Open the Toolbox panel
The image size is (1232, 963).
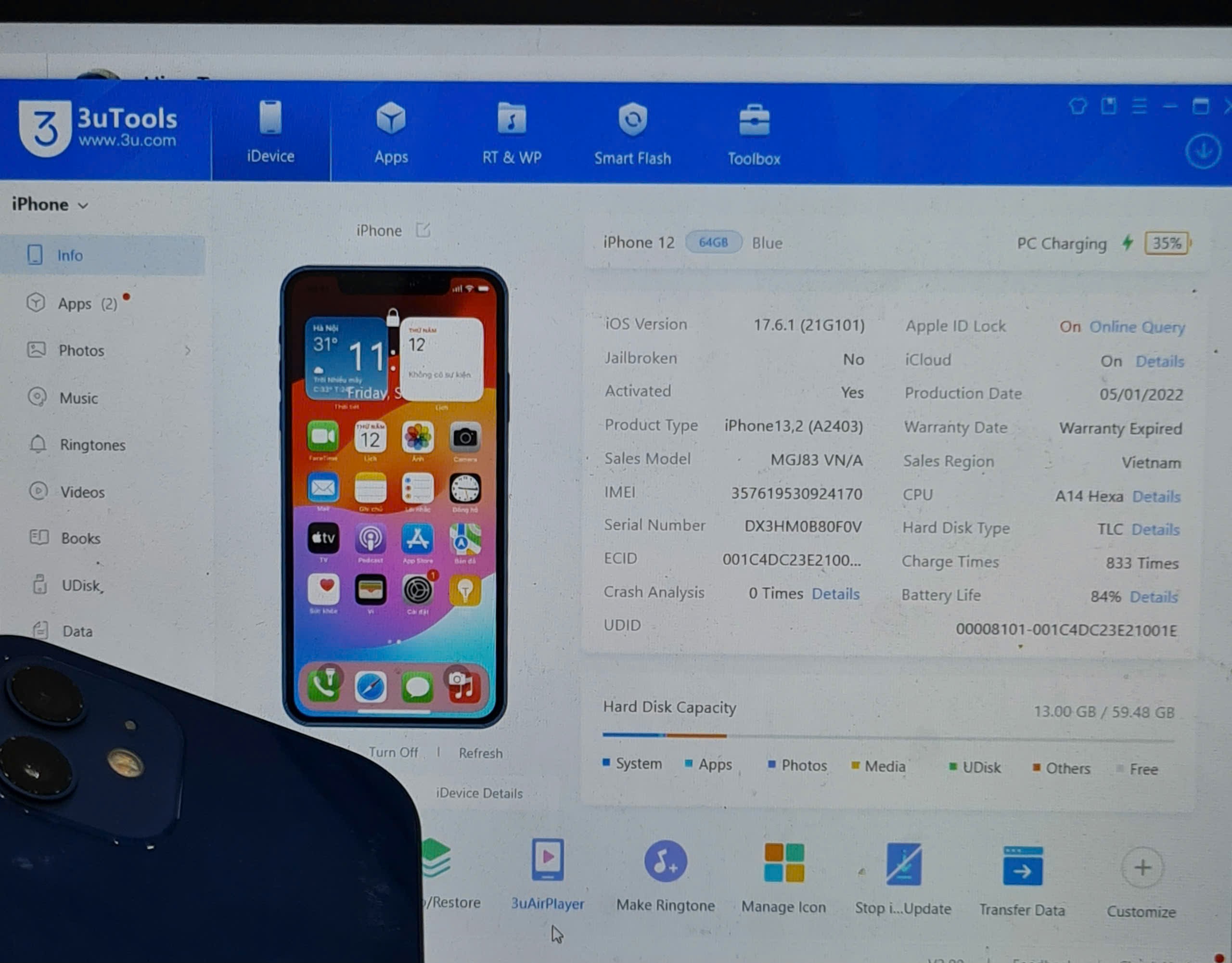(755, 136)
